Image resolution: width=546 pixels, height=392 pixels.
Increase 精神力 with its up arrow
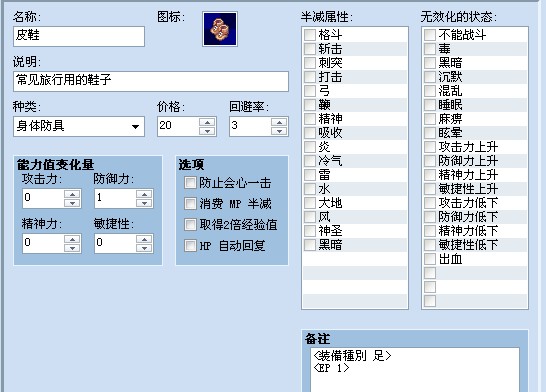(x=72, y=239)
